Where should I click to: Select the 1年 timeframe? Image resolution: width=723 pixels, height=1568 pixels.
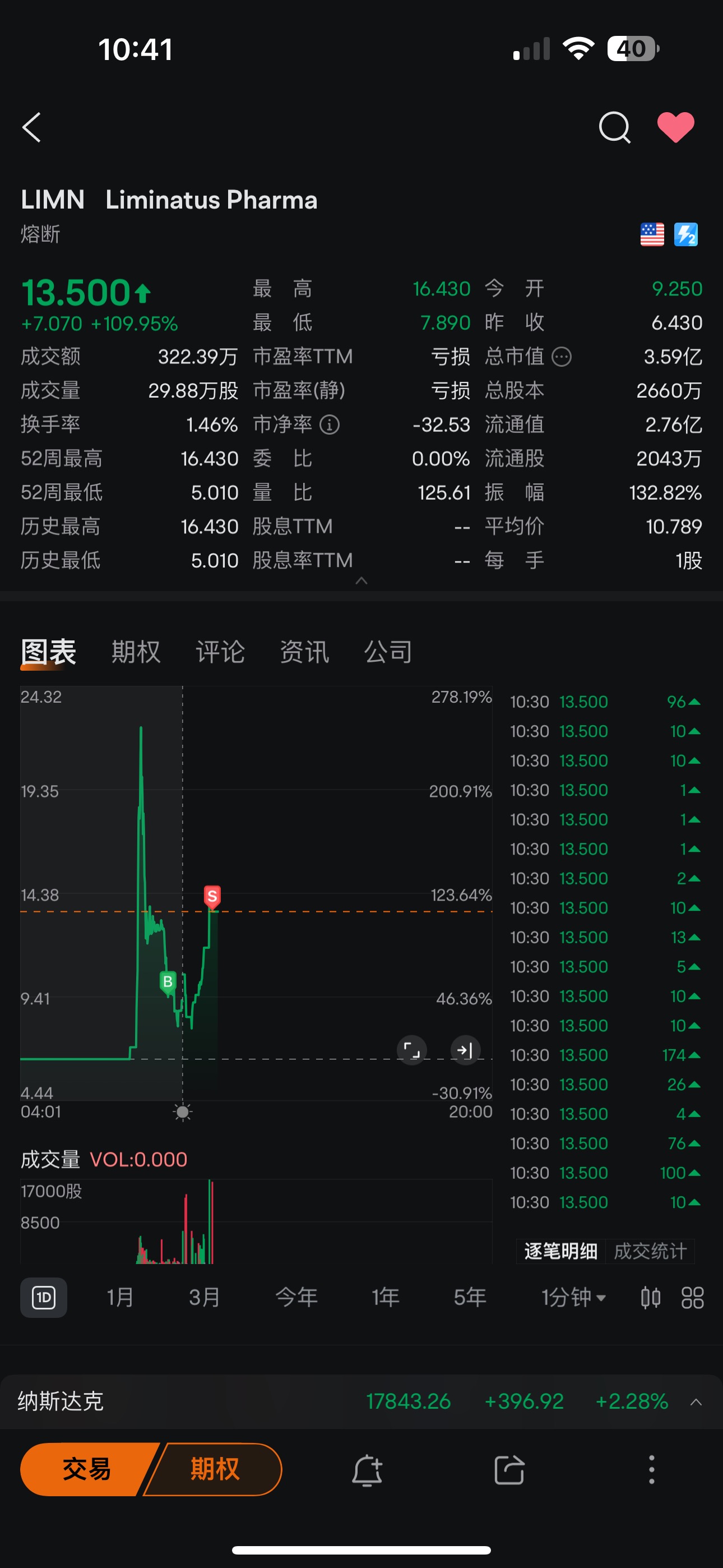(x=386, y=1297)
